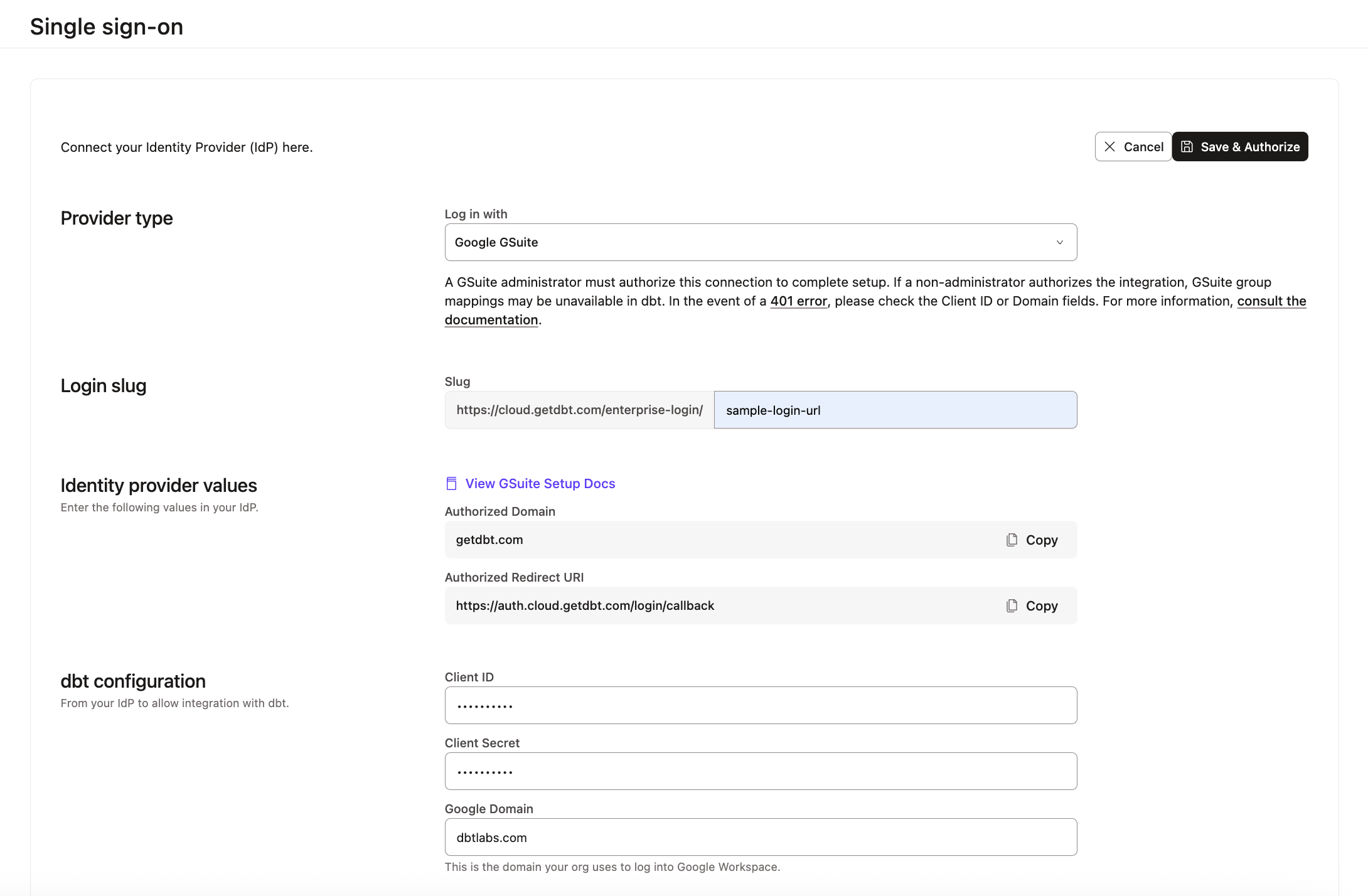1368x896 pixels.
Task: Click the chevron on the Log in with selector
Action: (x=1059, y=242)
